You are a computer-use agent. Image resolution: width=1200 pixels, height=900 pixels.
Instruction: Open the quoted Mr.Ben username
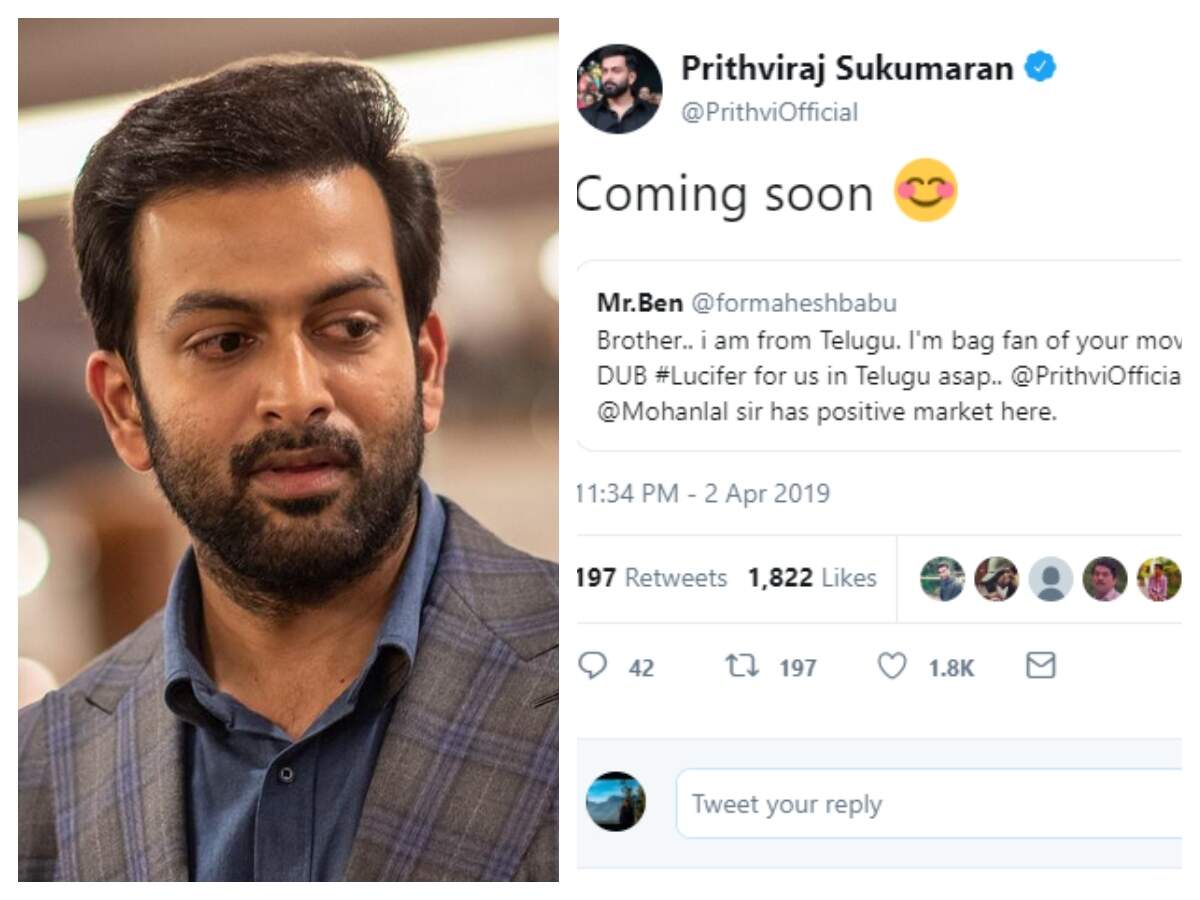click(623, 302)
